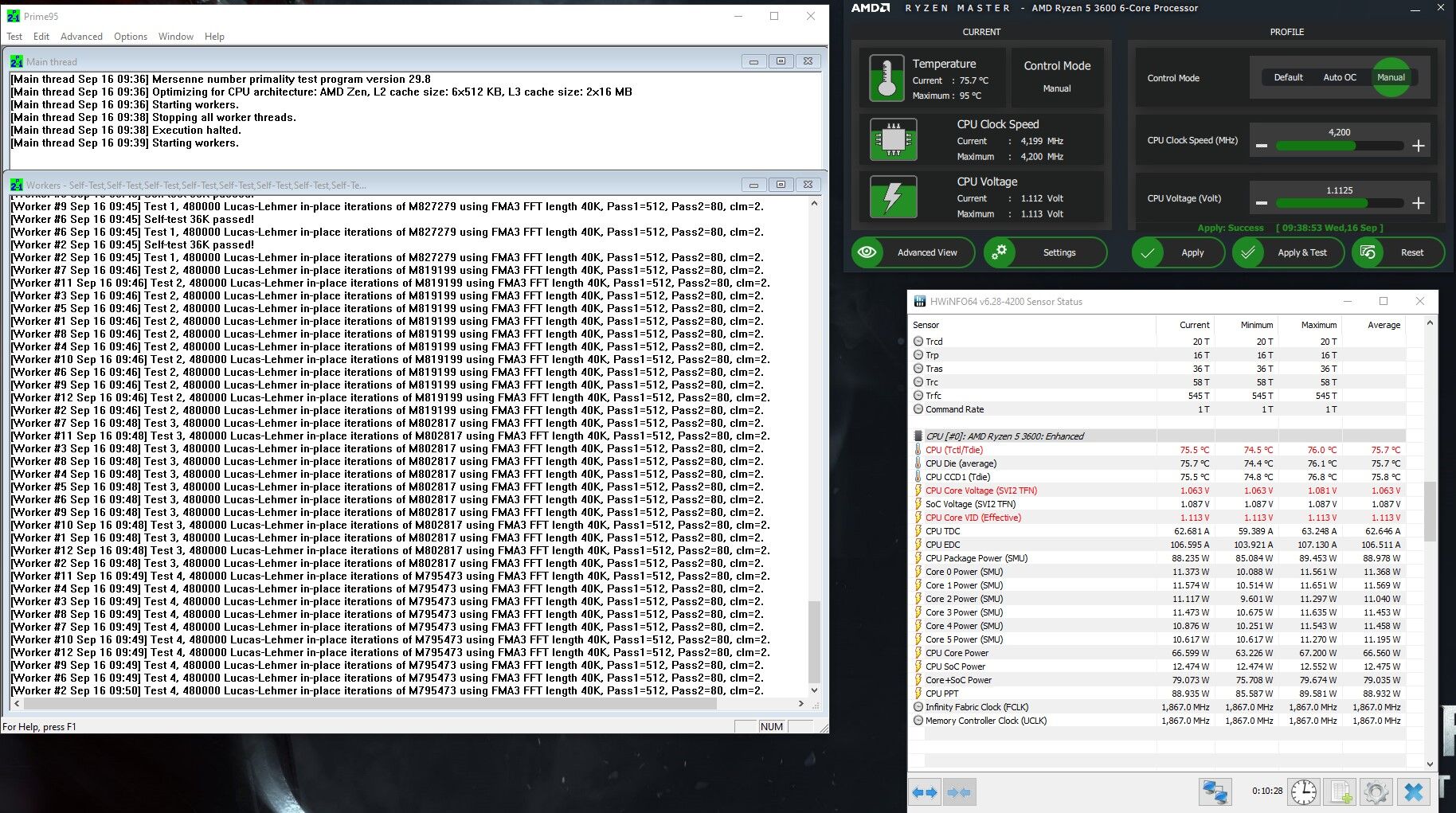Click the Minimum column header in HWiNFO
The height and width of the screenshot is (813, 1456).
tap(1246, 325)
